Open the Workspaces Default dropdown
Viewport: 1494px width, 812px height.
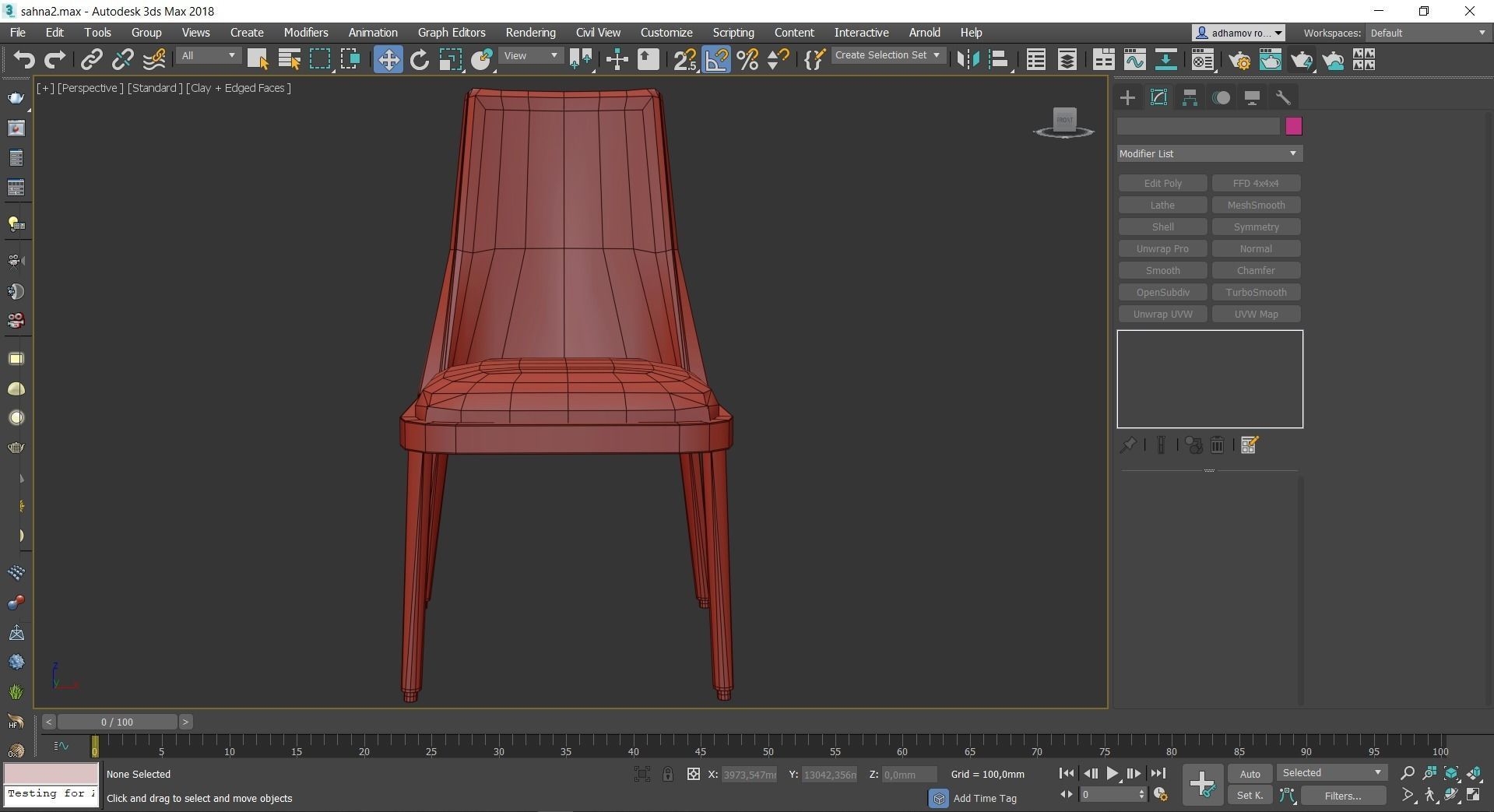point(1428,33)
